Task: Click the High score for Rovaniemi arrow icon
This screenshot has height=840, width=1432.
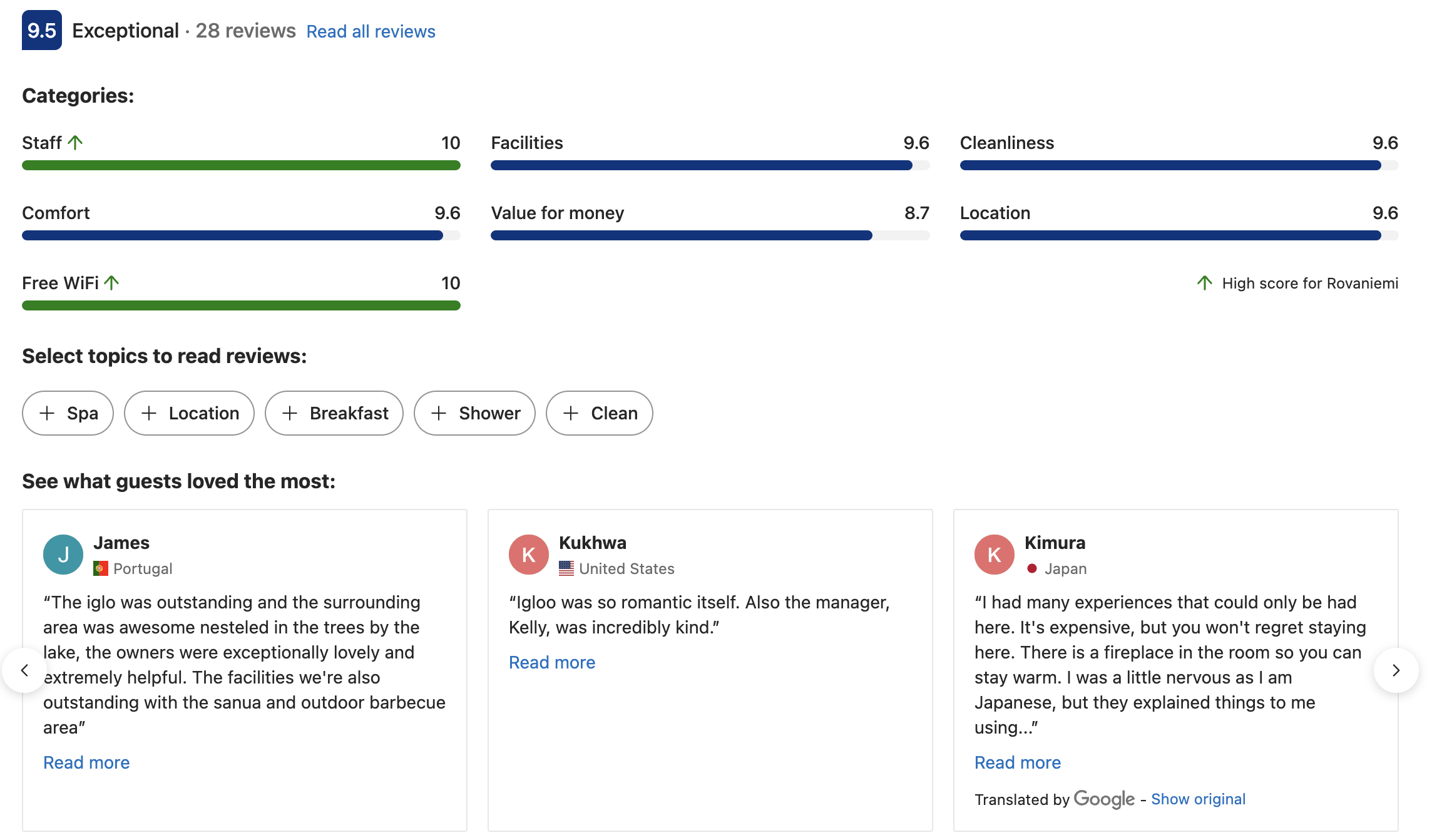Action: pos(1204,283)
